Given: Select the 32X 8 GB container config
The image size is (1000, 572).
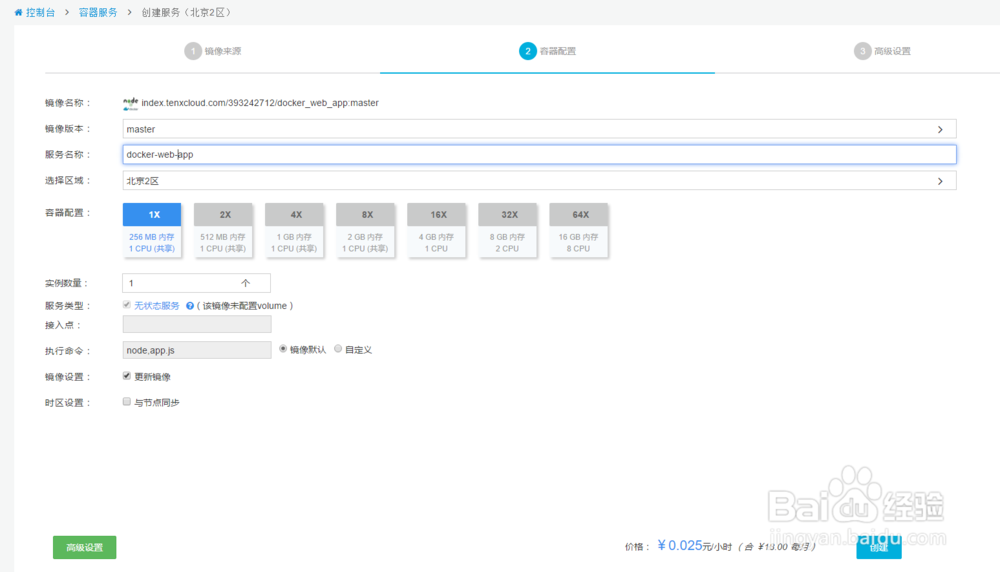Looking at the screenshot, I should [x=508, y=230].
